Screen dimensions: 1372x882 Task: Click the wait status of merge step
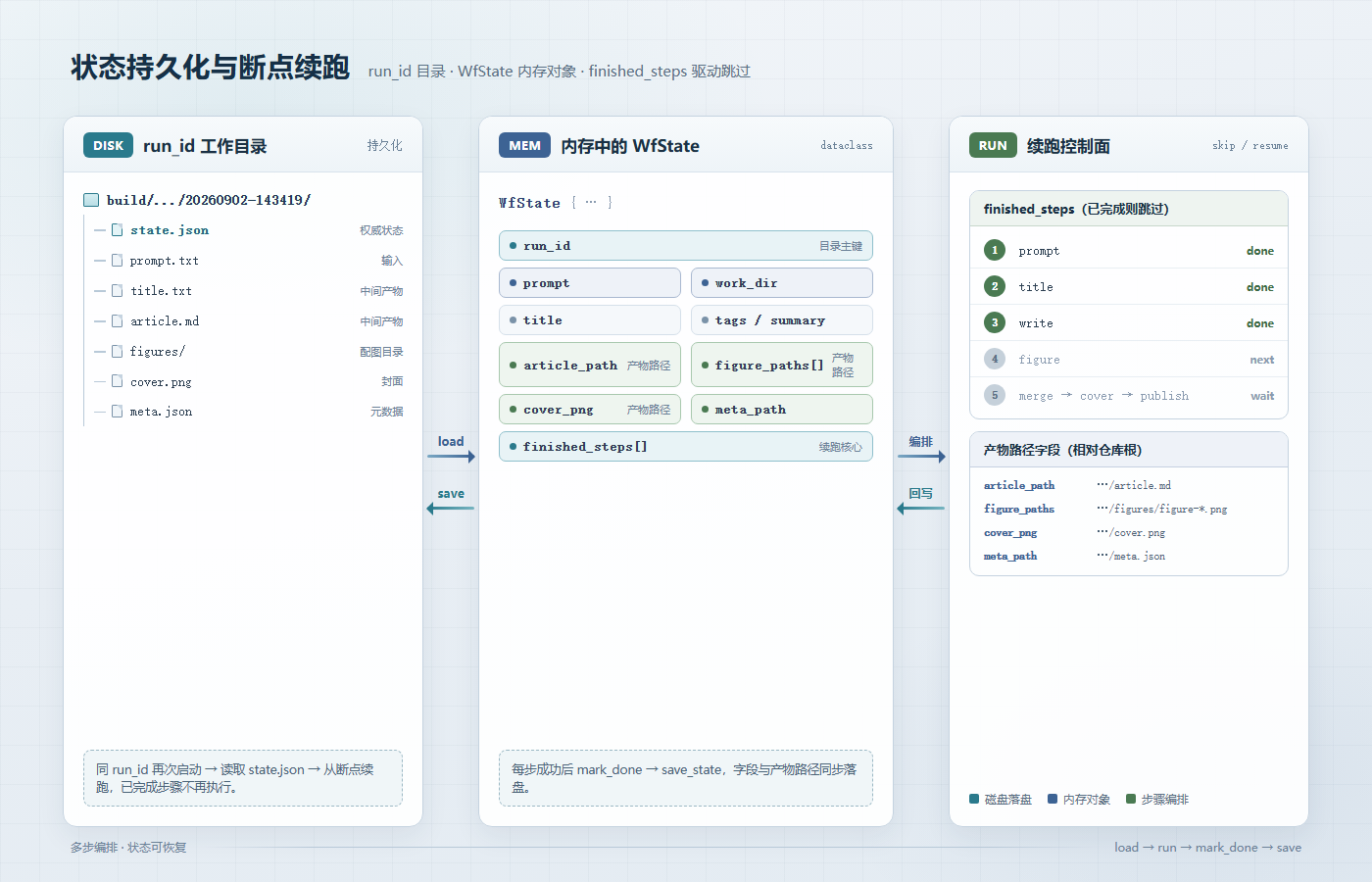(1262, 396)
